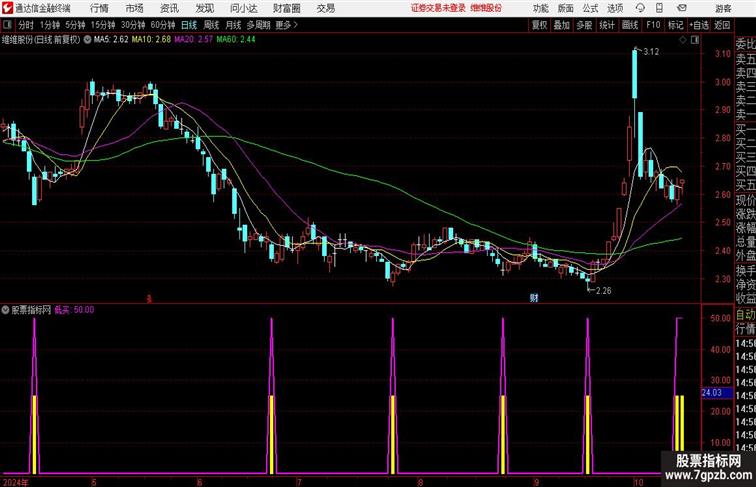Switch to 1分钟 period
The image size is (756, 487).
coord(50,25)
